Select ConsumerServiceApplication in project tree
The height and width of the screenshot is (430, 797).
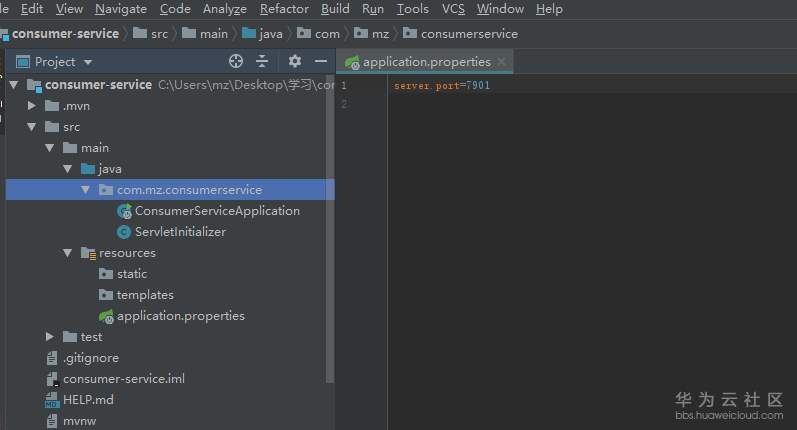[x=217, y=211]
